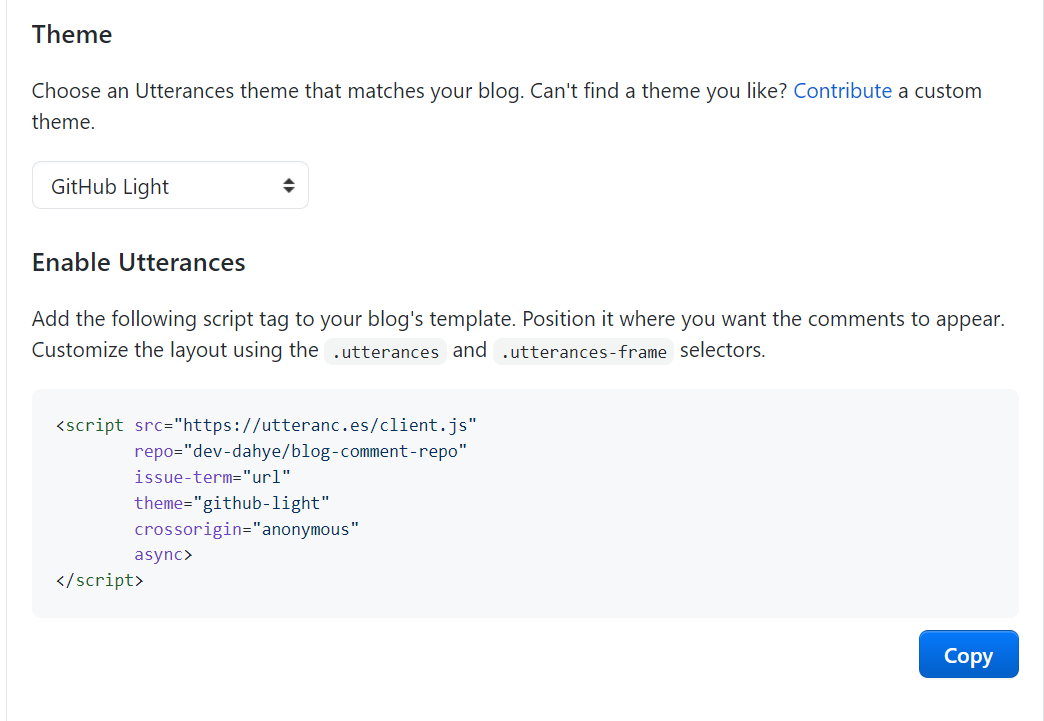Click the issue-term="url" line
The image size is (1044, 721).
(212, 477)
